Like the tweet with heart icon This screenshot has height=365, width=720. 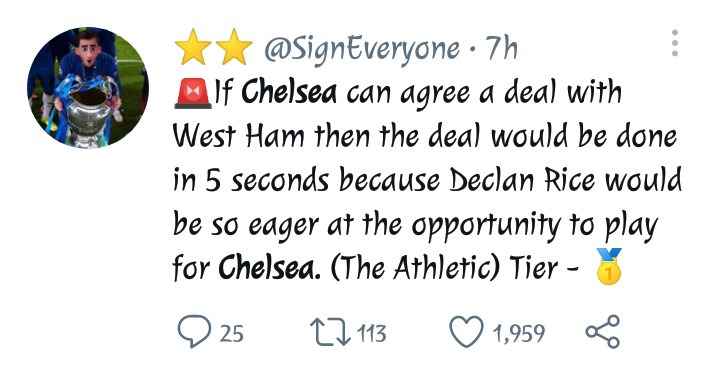tap(466, 331)
